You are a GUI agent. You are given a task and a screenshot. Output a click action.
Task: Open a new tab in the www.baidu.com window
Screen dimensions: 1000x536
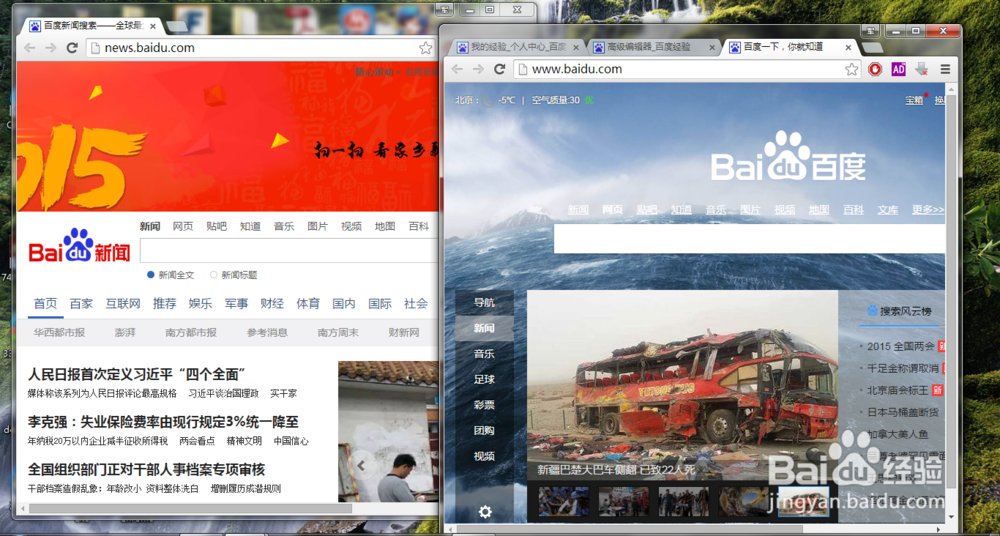(872, 48)
